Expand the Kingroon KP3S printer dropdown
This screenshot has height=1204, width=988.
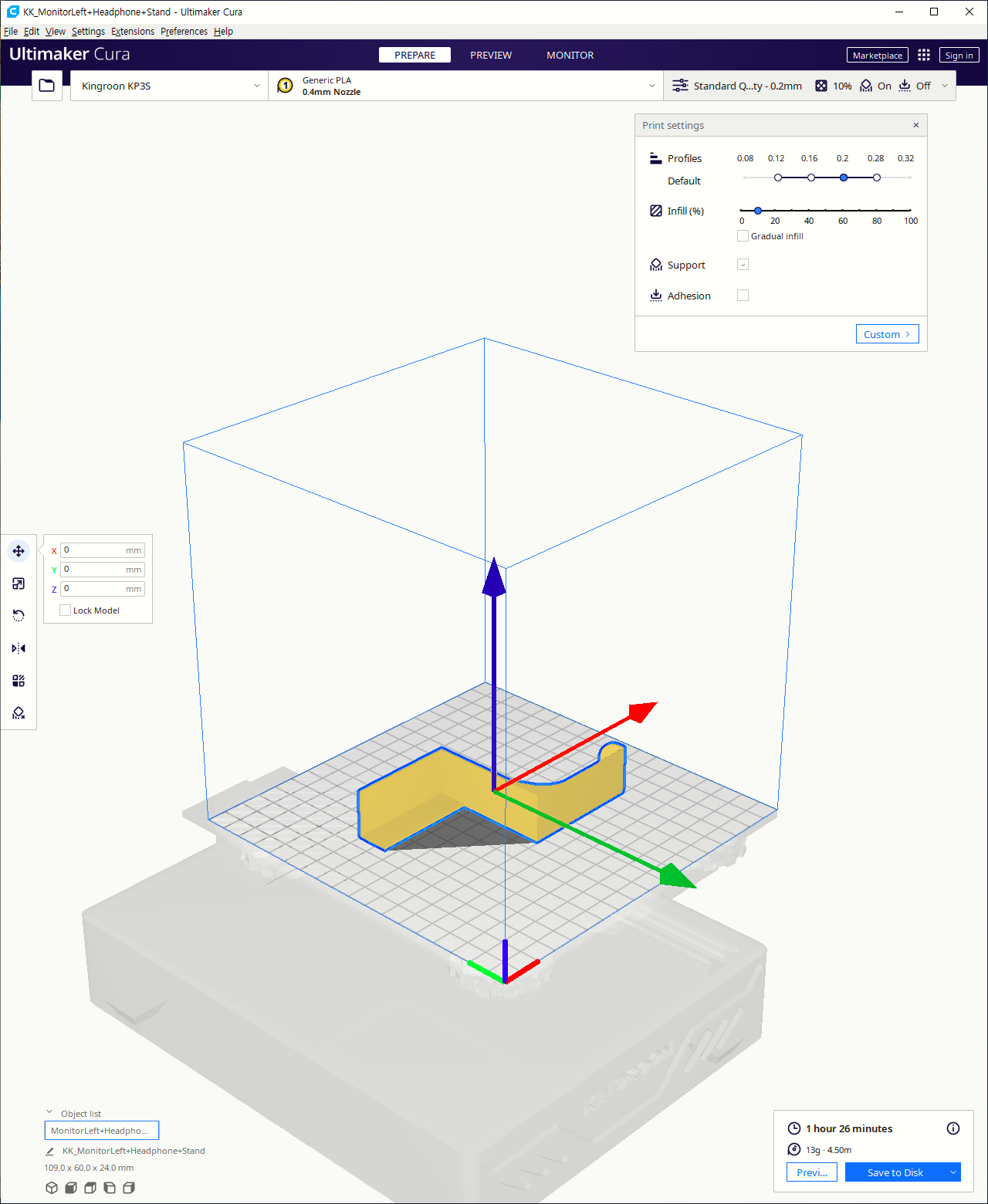[257, 86]
